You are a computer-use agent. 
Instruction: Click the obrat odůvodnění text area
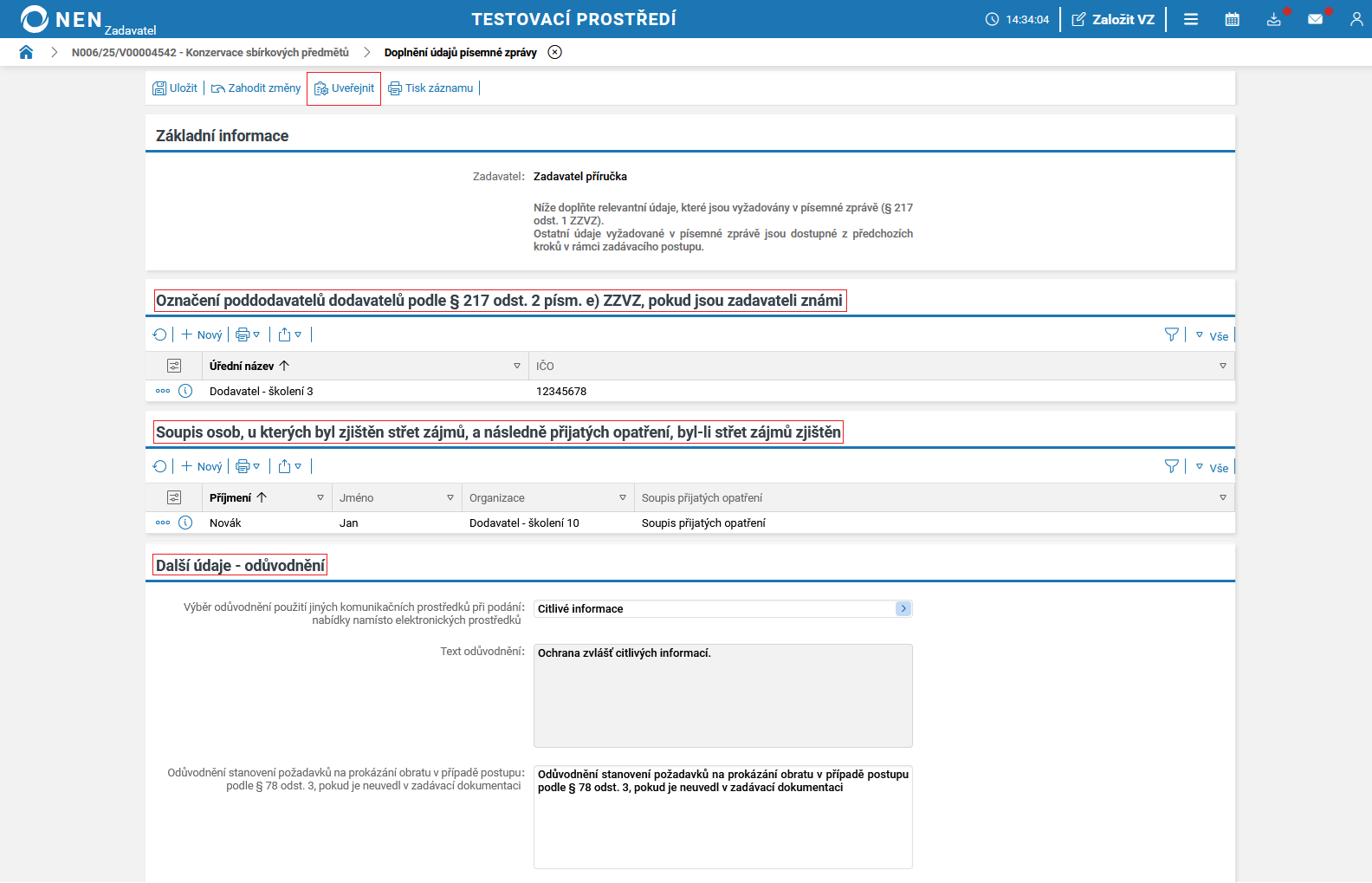pos(723,816)
